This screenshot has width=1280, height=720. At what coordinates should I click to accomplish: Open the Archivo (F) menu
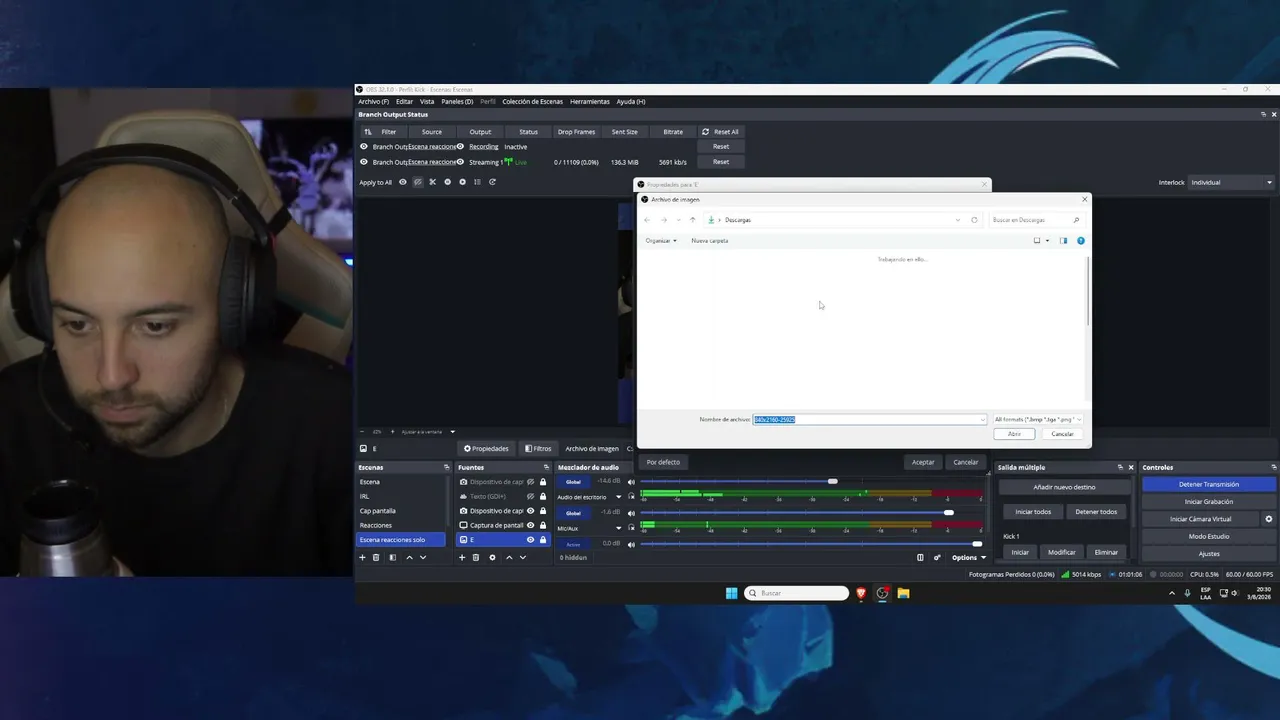[374, 101]
